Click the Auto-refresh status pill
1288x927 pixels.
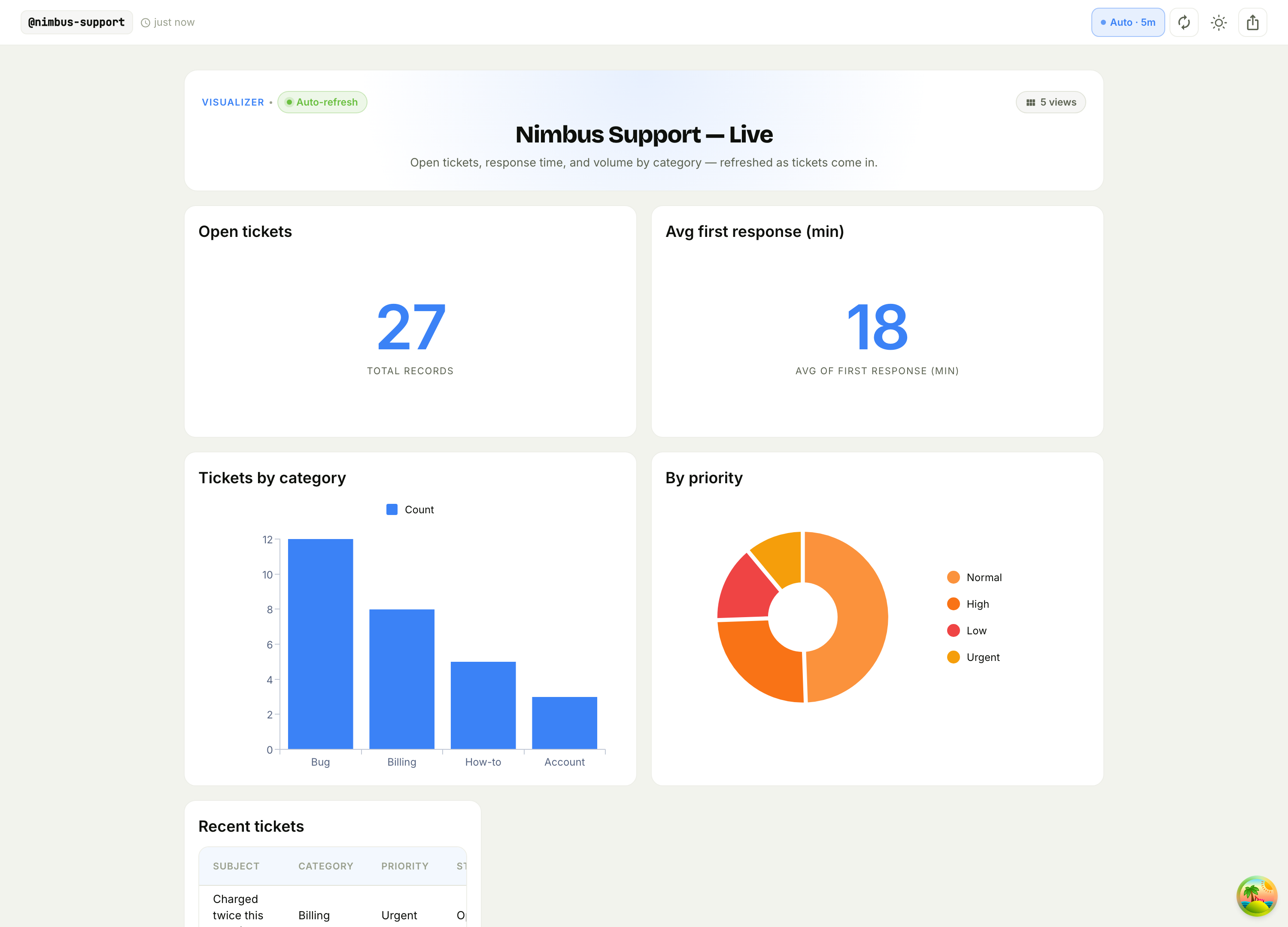click(x=322, y=102)
